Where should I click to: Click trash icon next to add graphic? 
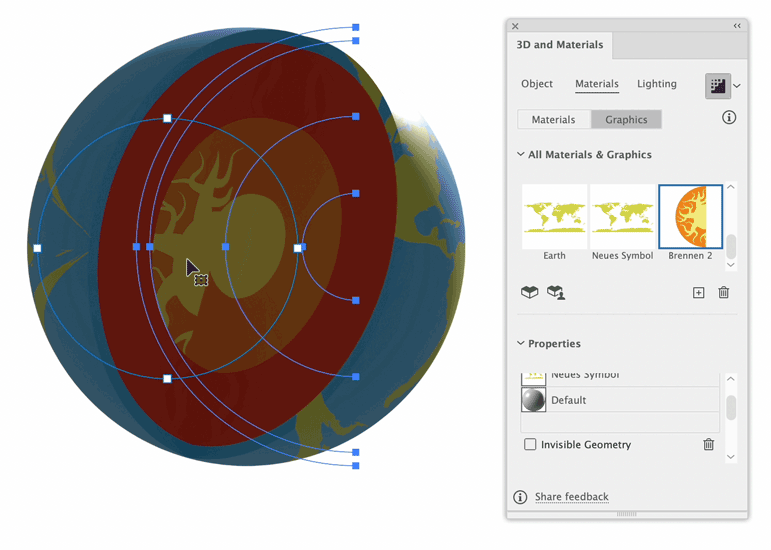(723, 292)
